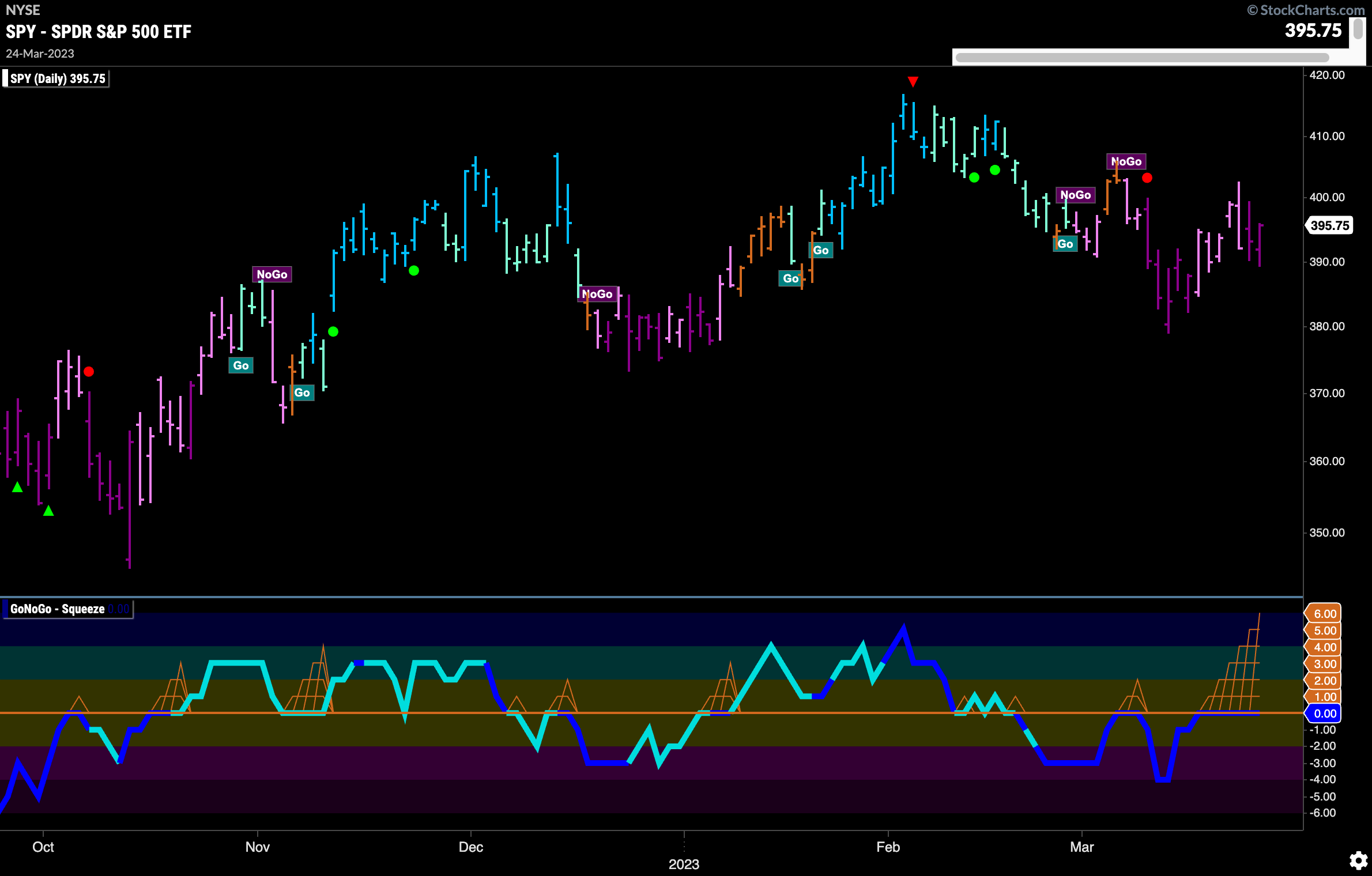Click the lower green up-triangle marker in early October

[x=48, y=511]
